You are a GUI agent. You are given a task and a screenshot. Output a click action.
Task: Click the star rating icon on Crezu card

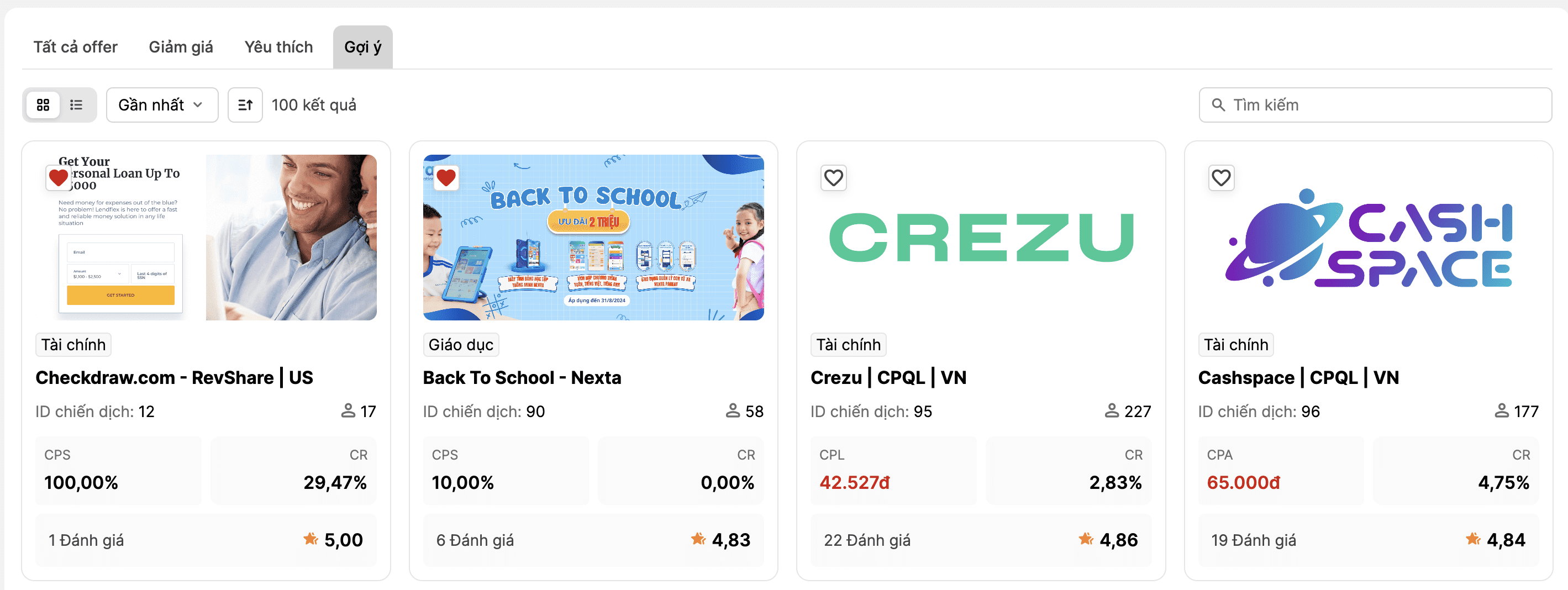tap(1086, 539)
